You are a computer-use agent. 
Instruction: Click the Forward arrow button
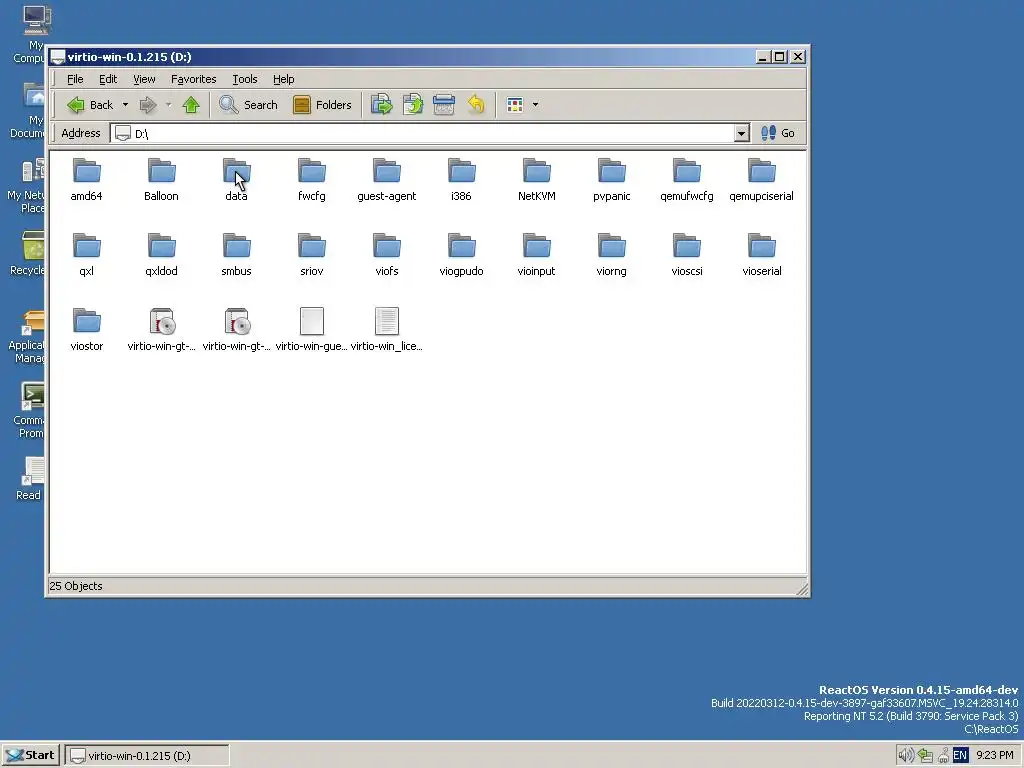[148, 104]
